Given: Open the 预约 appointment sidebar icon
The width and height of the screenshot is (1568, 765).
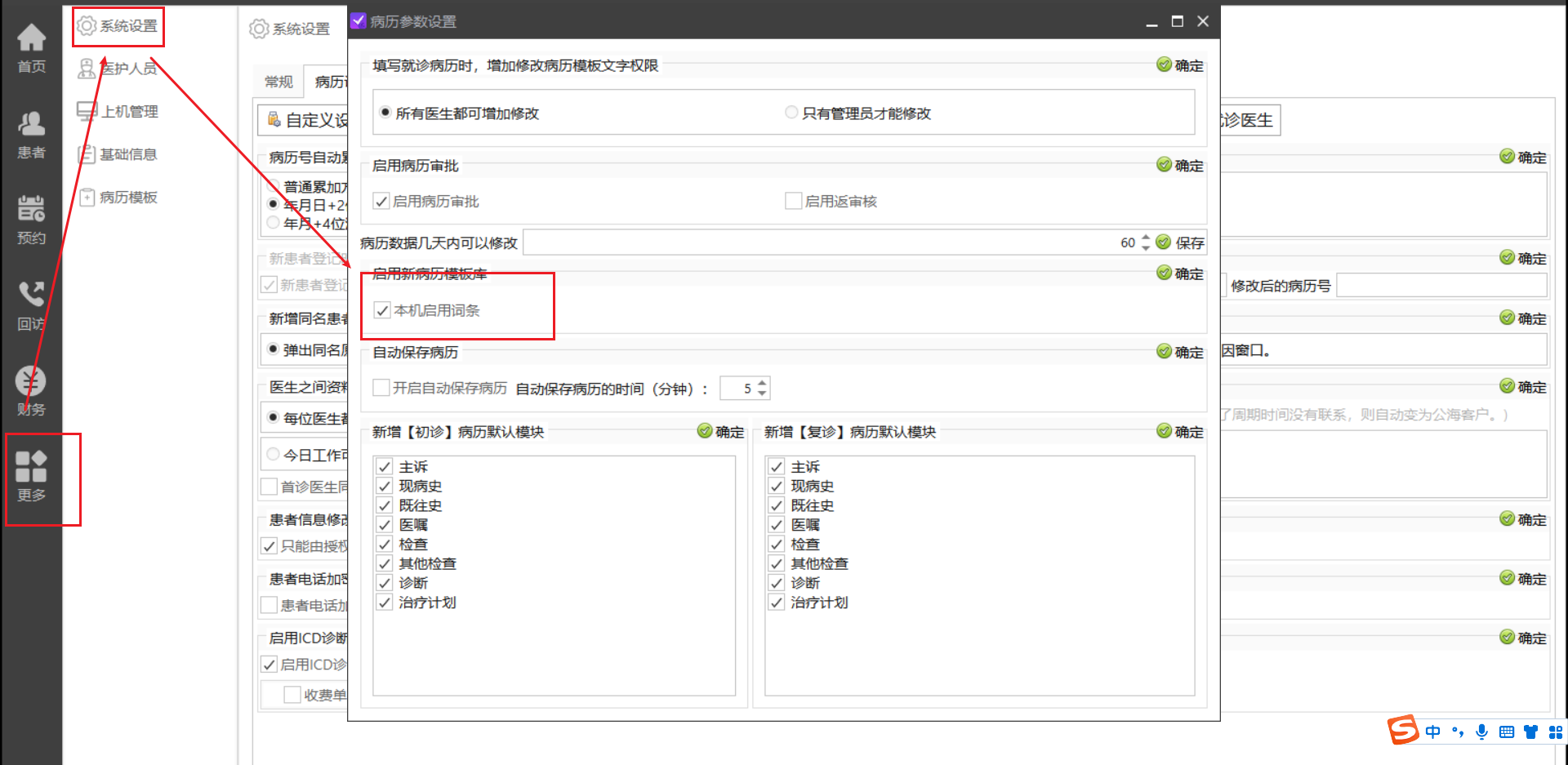Looking at the screenshot, I should tap(31, 220).
